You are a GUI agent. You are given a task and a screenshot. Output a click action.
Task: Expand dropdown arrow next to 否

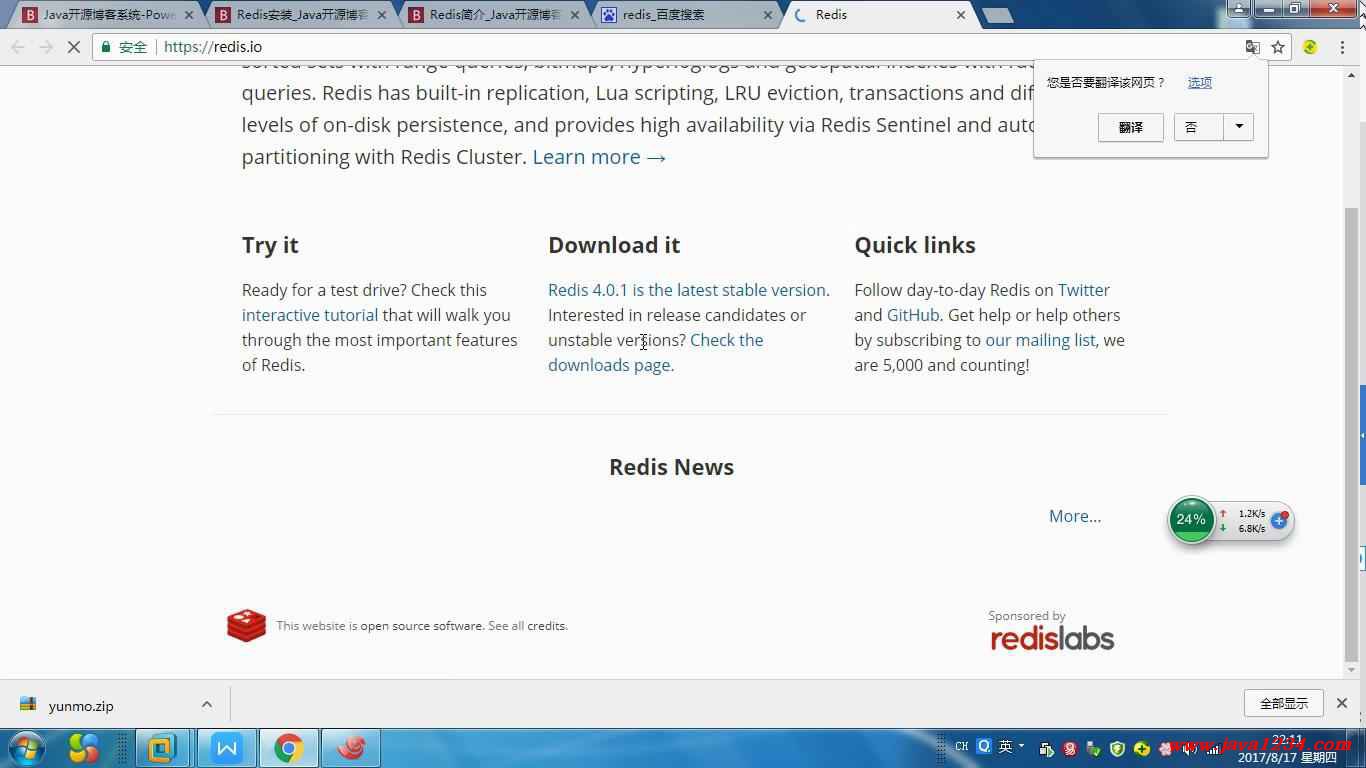tap(1239, 127)
